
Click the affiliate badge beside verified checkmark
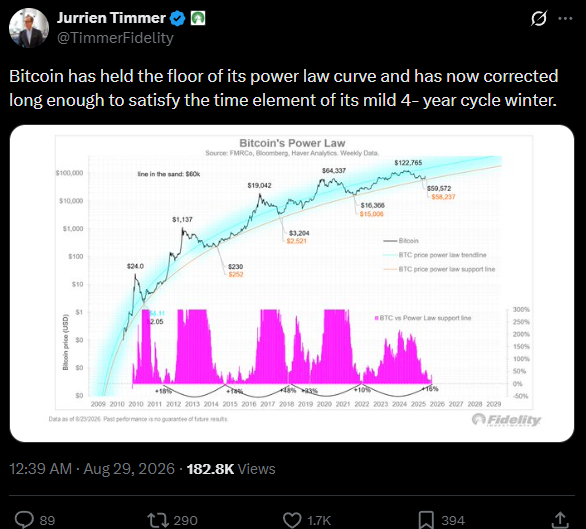click(x=198, y=18)
